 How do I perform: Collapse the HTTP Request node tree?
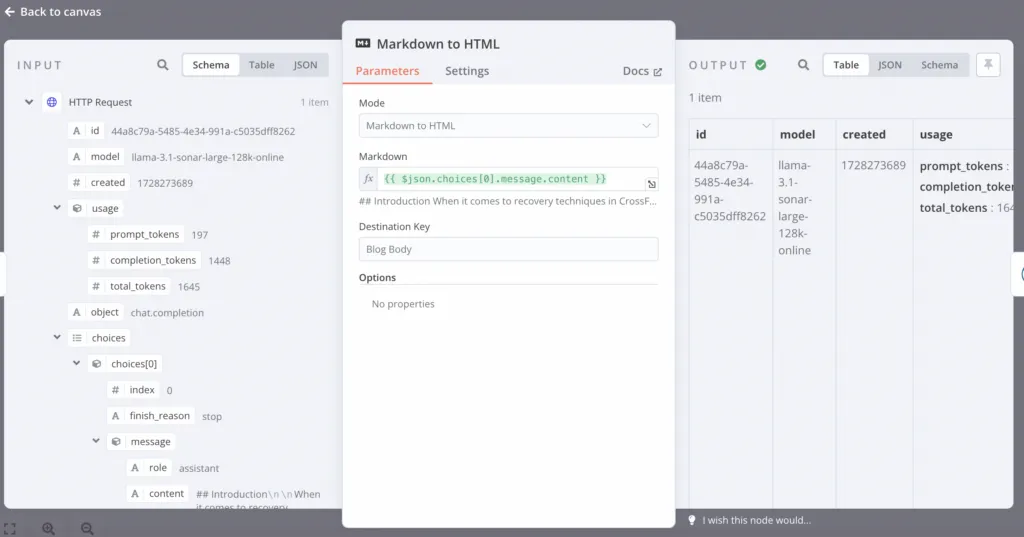tap(29, 102)
